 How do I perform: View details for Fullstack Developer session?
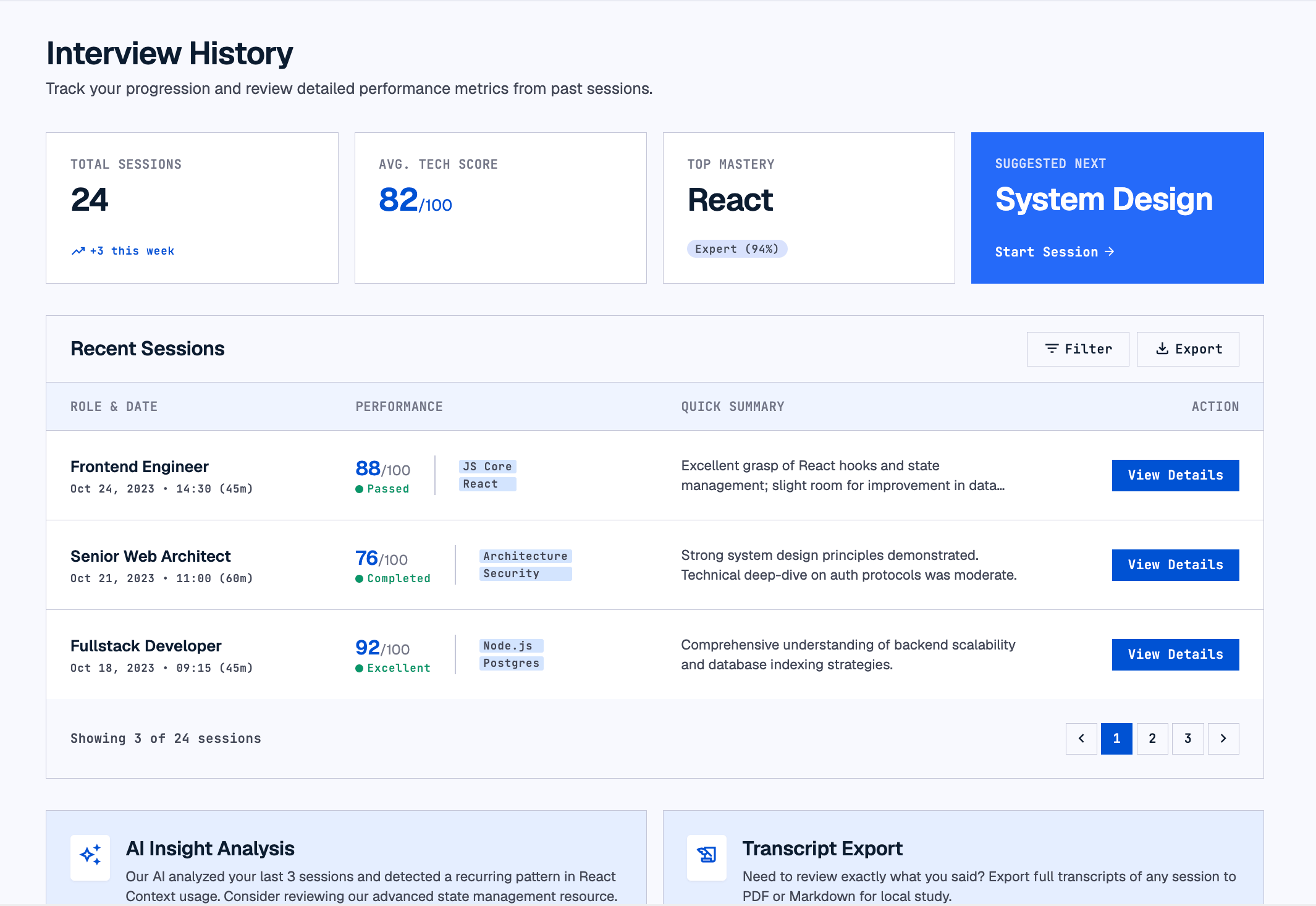[x=1175, y=654]
